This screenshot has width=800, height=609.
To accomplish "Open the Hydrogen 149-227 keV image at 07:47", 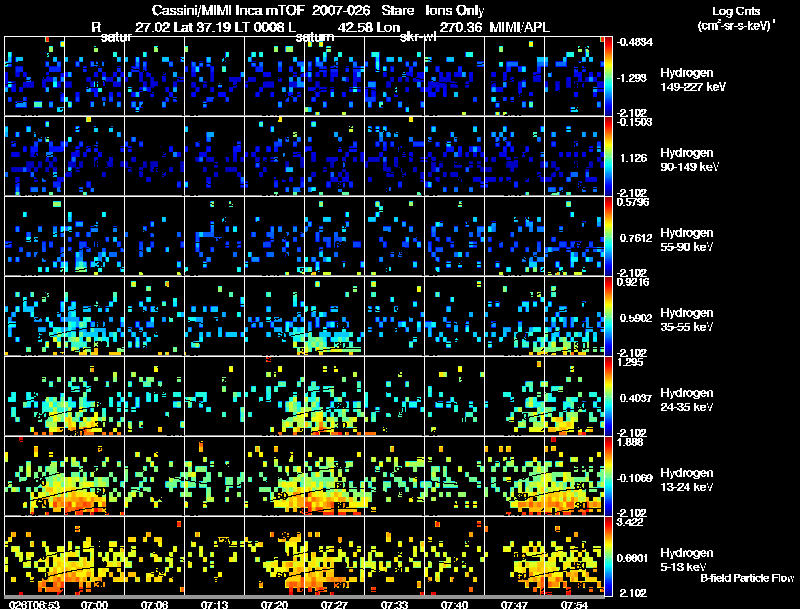I will point(514,76).
